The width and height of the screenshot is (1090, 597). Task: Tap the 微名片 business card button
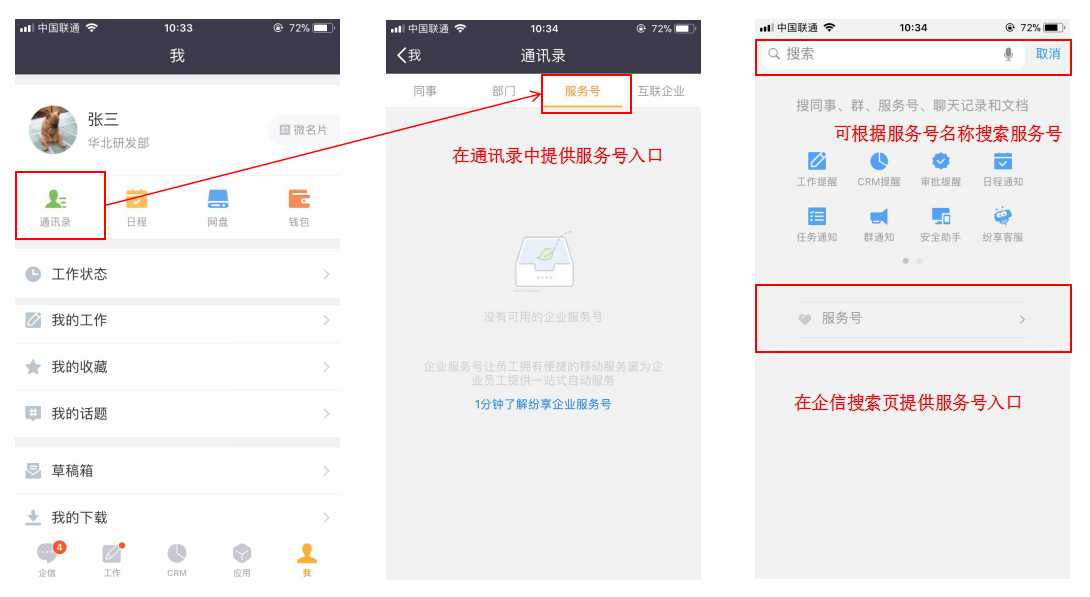click(x=304, y=130)
